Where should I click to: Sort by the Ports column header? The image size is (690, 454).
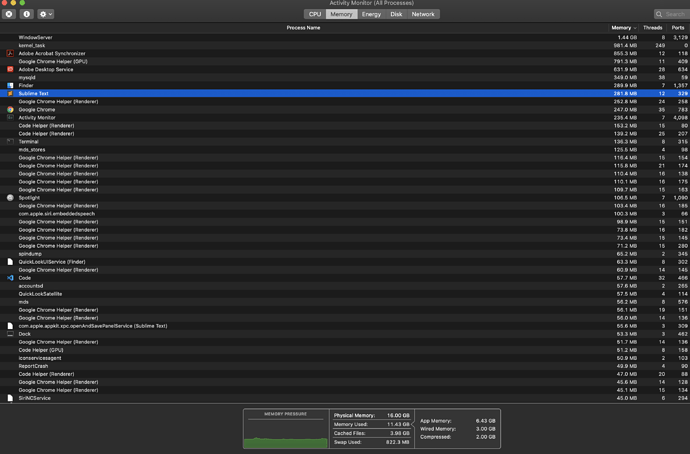pyautogui.click(x=678, y=28)
